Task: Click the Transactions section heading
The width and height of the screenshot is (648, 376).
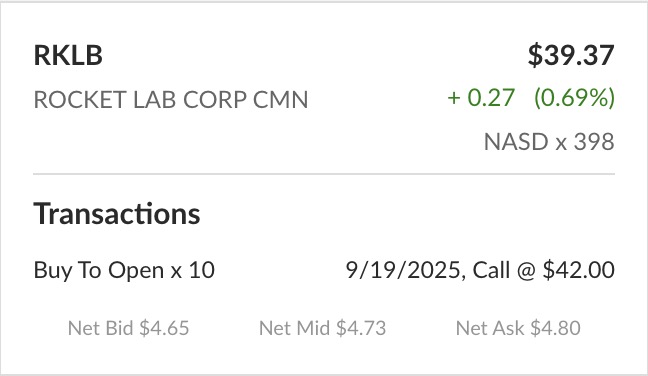Action: 117,214
